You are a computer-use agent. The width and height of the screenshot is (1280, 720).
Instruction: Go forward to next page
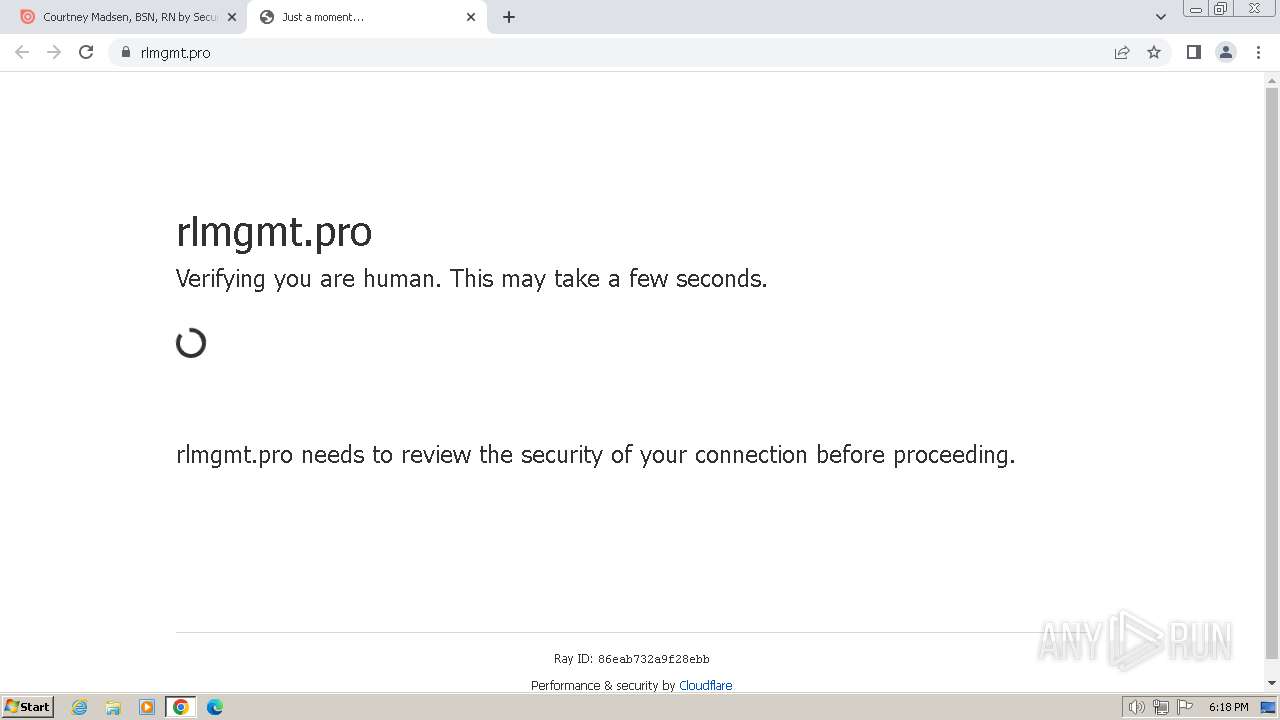click(54, 52)
